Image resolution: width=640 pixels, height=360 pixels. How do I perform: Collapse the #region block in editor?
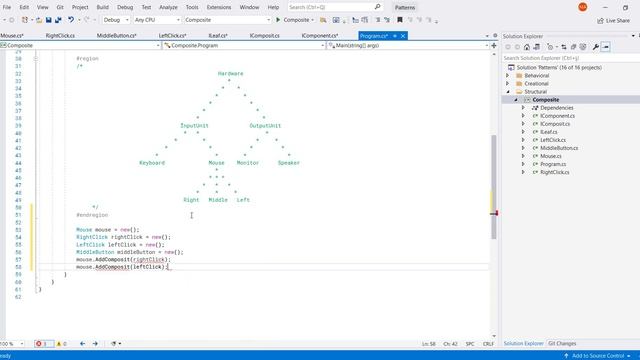click(36, 59)
